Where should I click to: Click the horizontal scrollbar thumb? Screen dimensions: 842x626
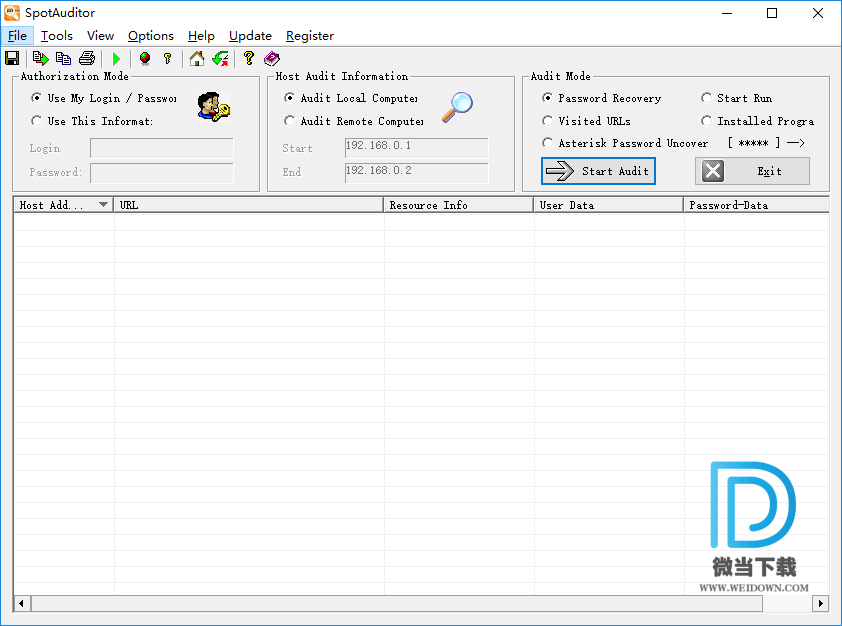coord(397,603)
